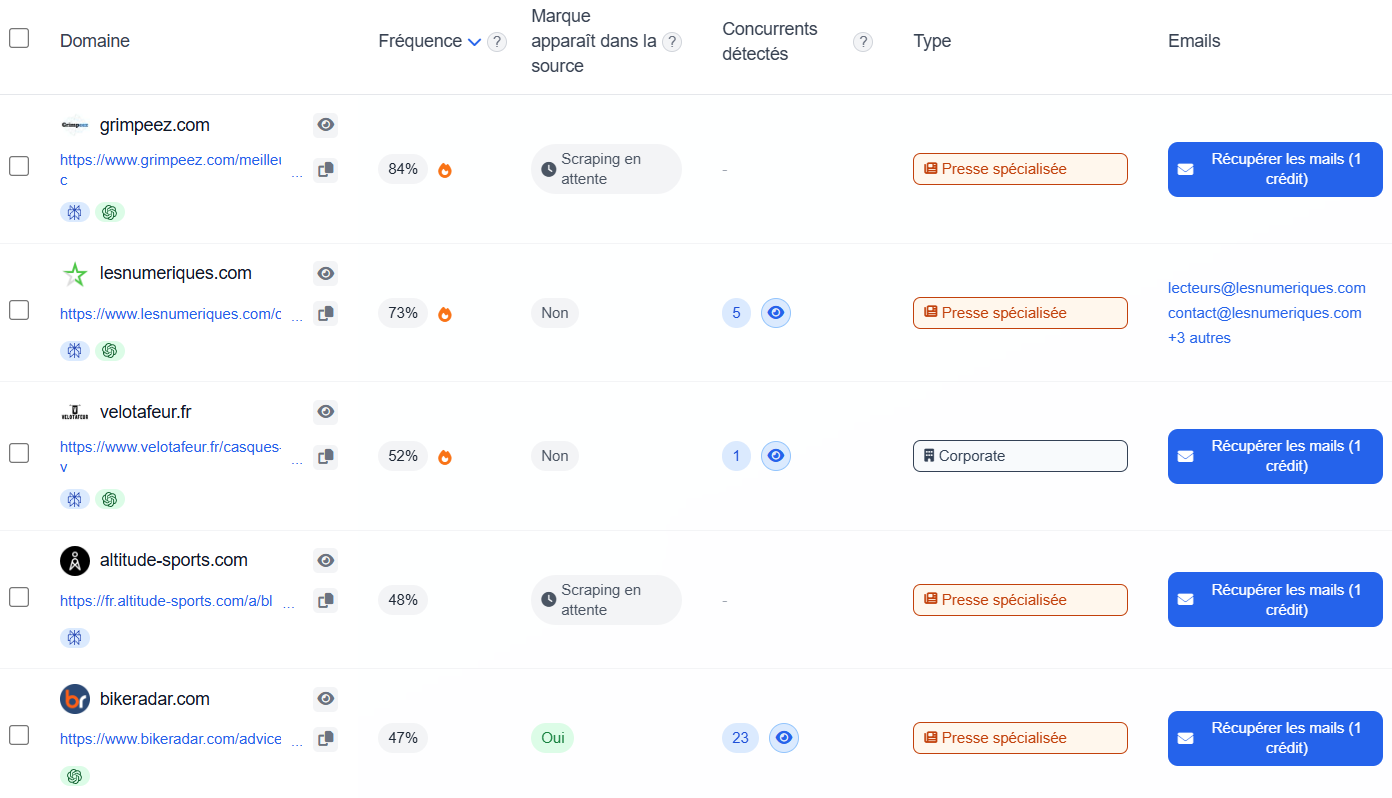Click the Presse spécialisée tag for altitude-sports.com
Viewport: 1392px width, 798px height.
click(x=1020, y=600)
